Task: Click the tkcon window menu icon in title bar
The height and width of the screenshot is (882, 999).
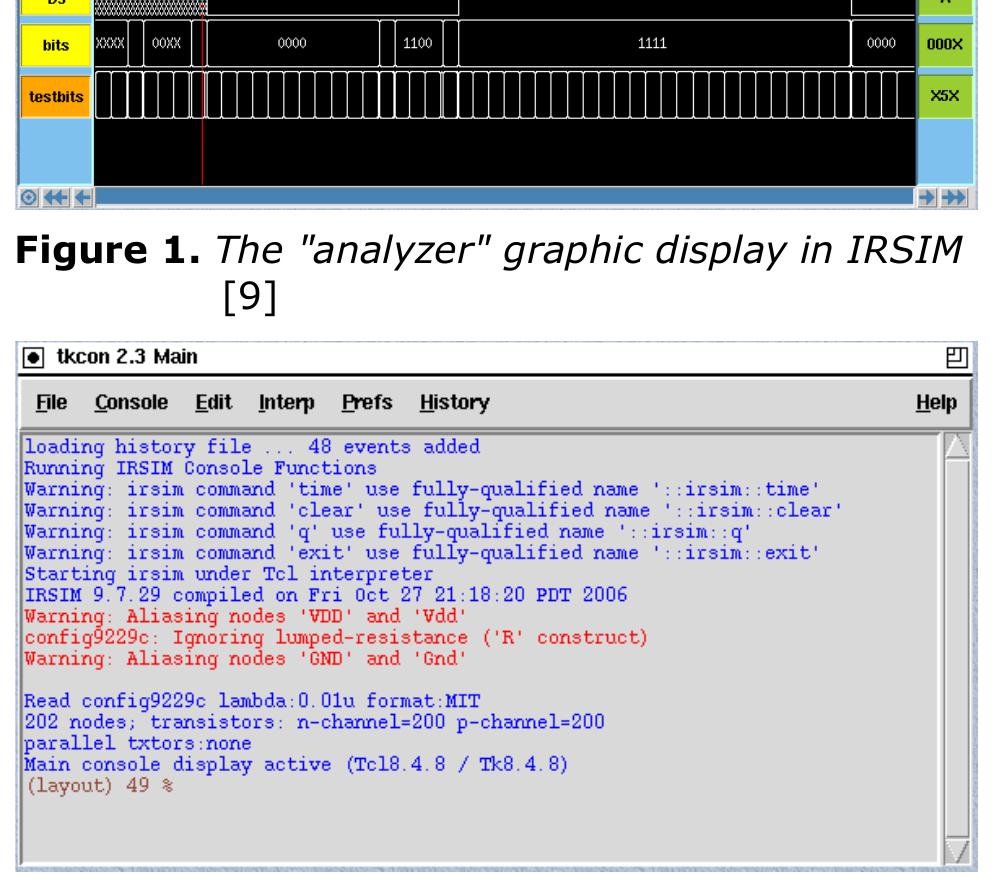Action: point(33,358)
